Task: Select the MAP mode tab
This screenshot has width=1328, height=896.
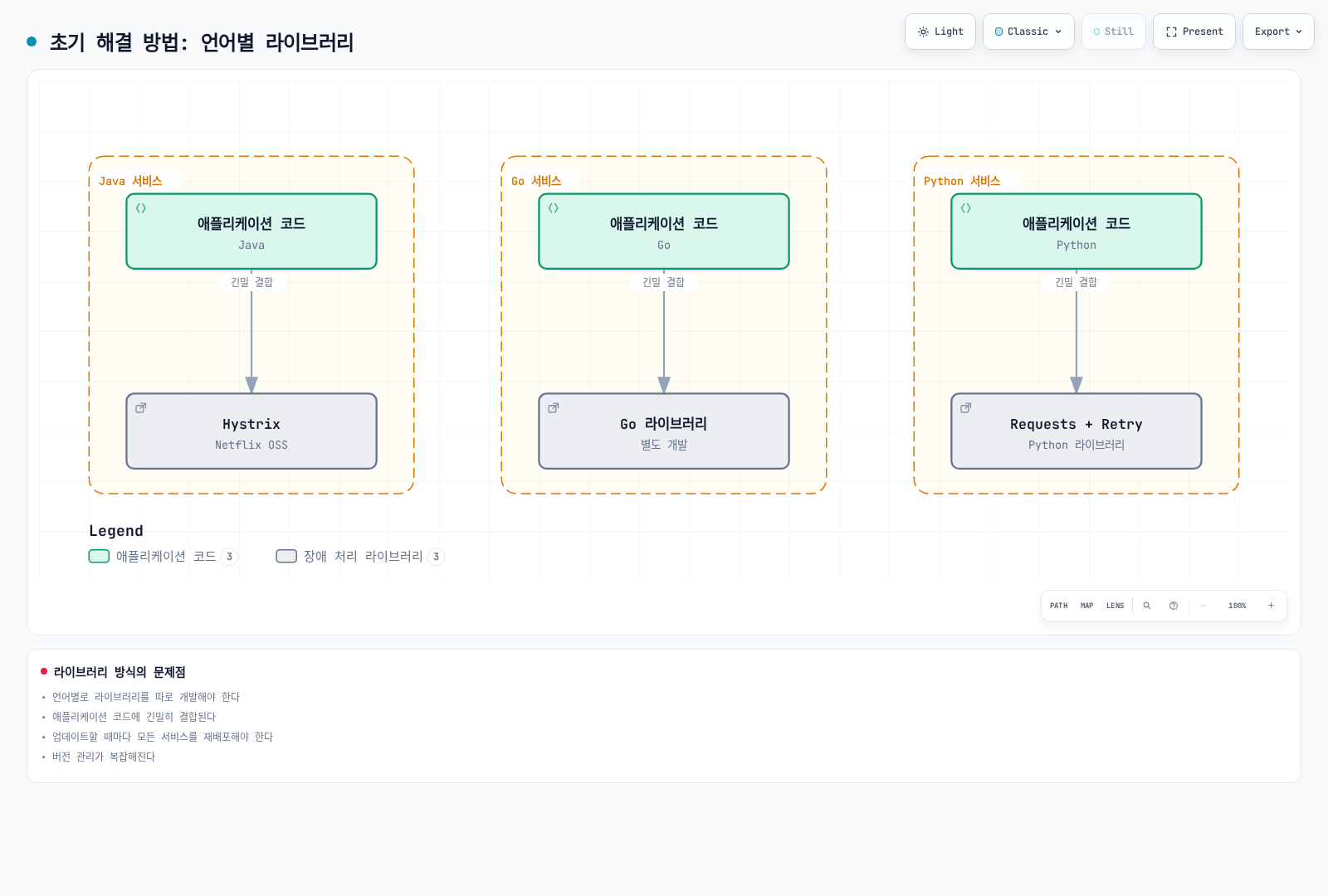Action: pos(1086,606)
